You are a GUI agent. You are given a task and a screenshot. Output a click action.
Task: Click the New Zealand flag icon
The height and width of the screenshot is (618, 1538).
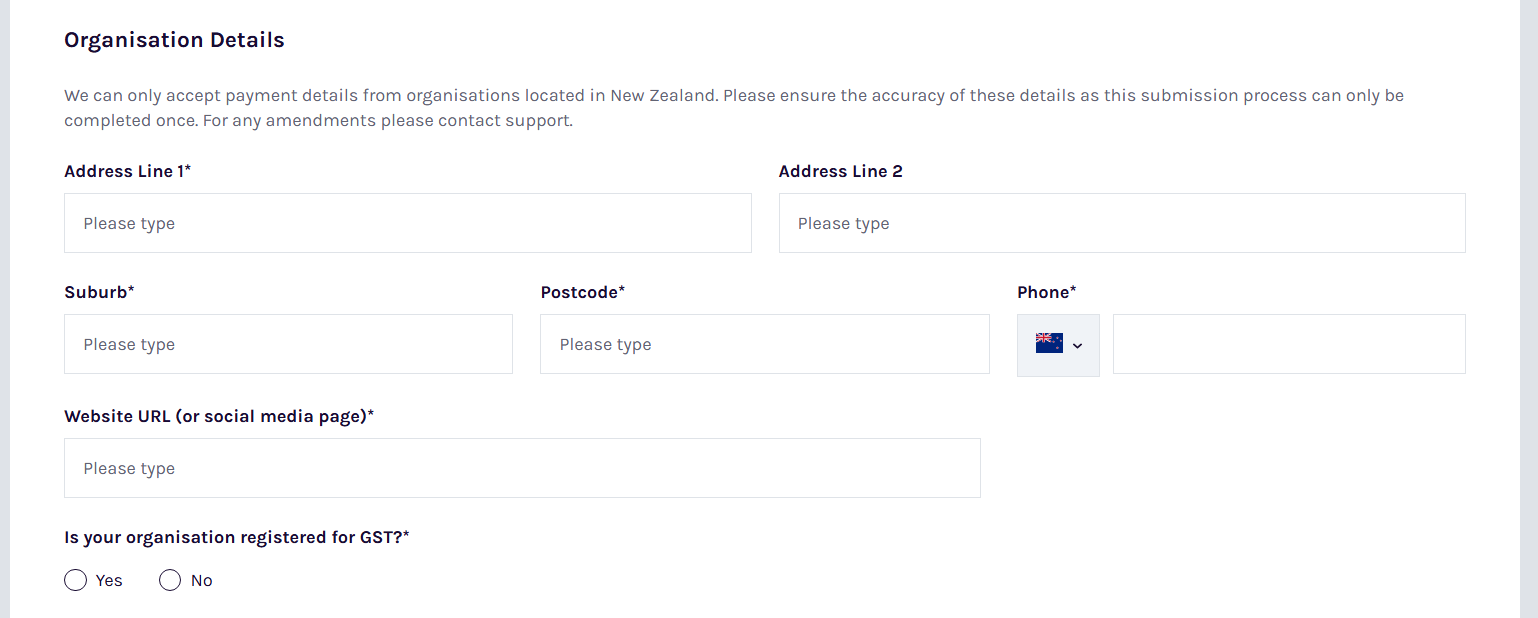point(1049,344)
